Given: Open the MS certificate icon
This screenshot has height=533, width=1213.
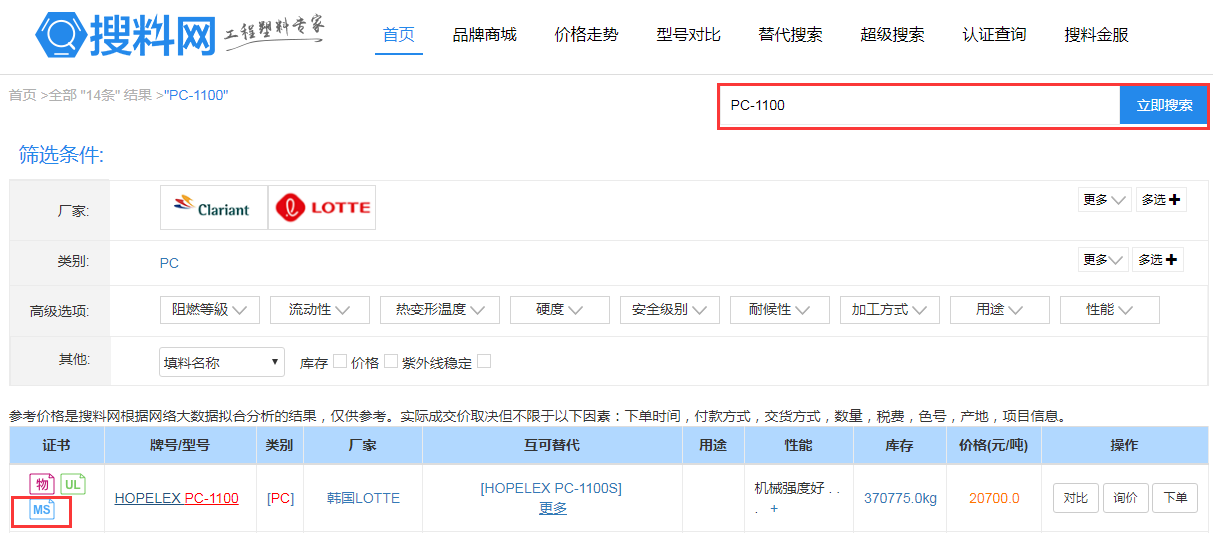Looking at the screenshot, I should tap(42, 511).
